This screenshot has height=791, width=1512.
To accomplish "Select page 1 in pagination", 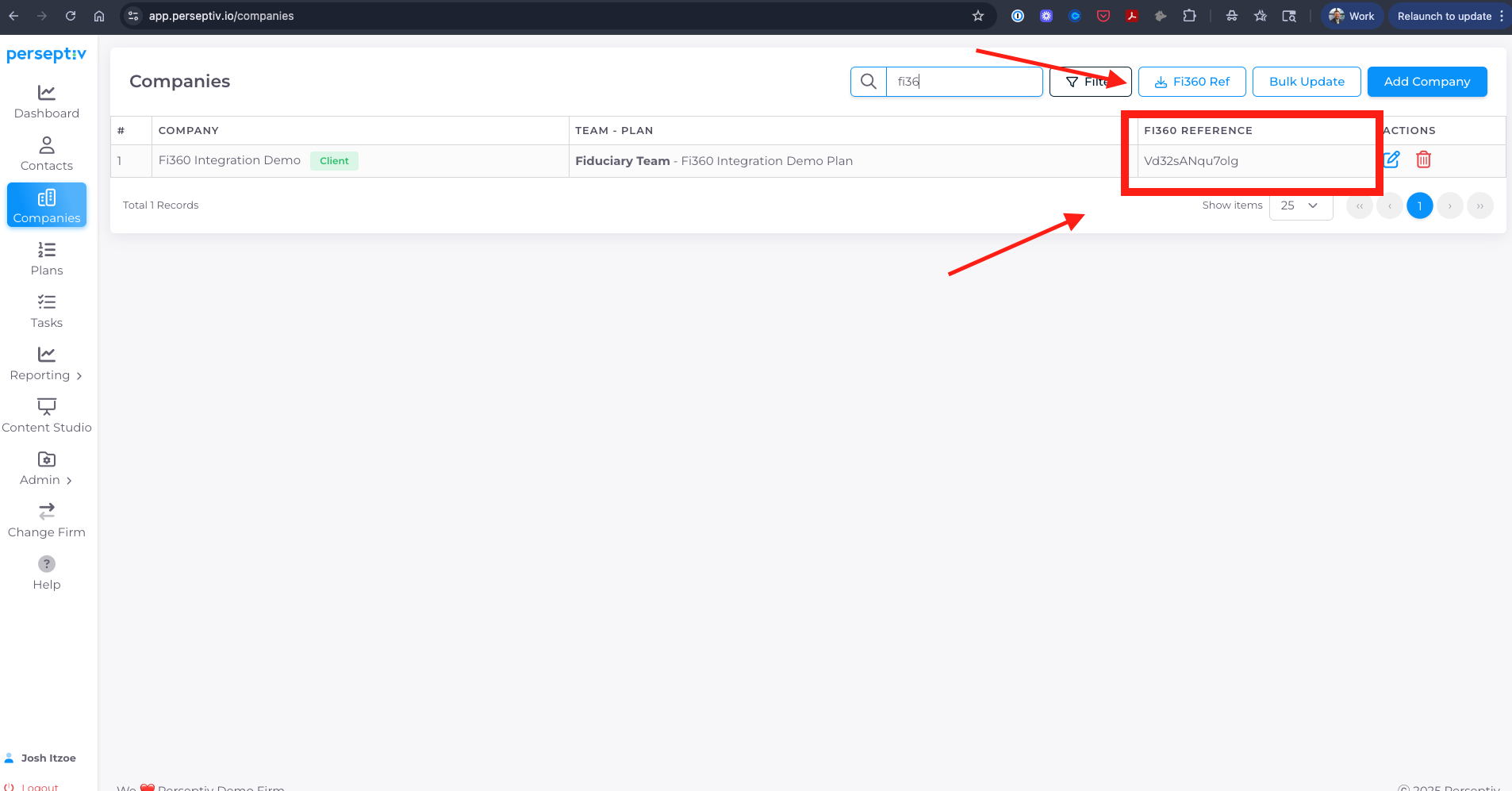I will pos(1420,206).
